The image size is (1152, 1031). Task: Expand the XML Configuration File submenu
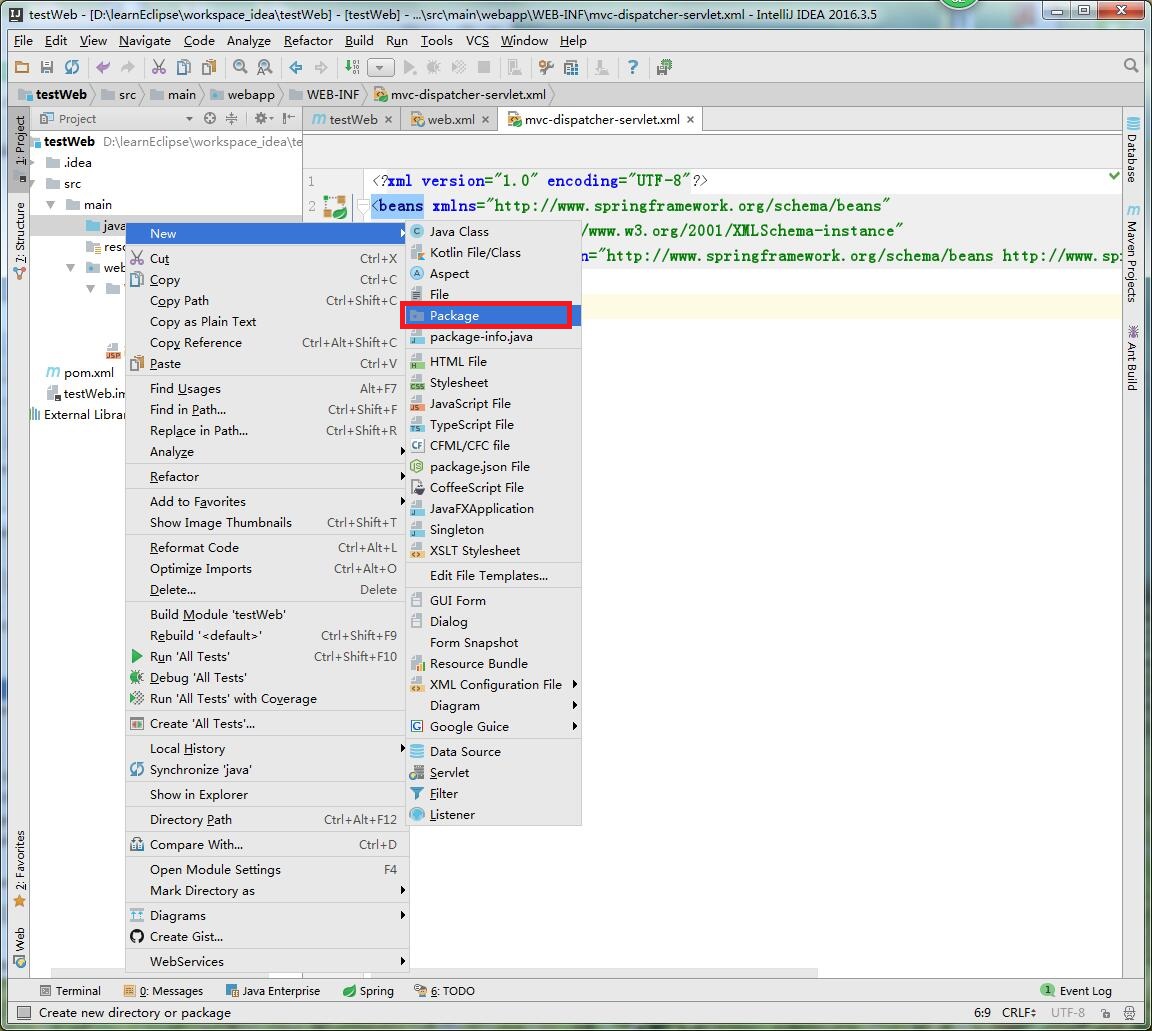[493, 684]
